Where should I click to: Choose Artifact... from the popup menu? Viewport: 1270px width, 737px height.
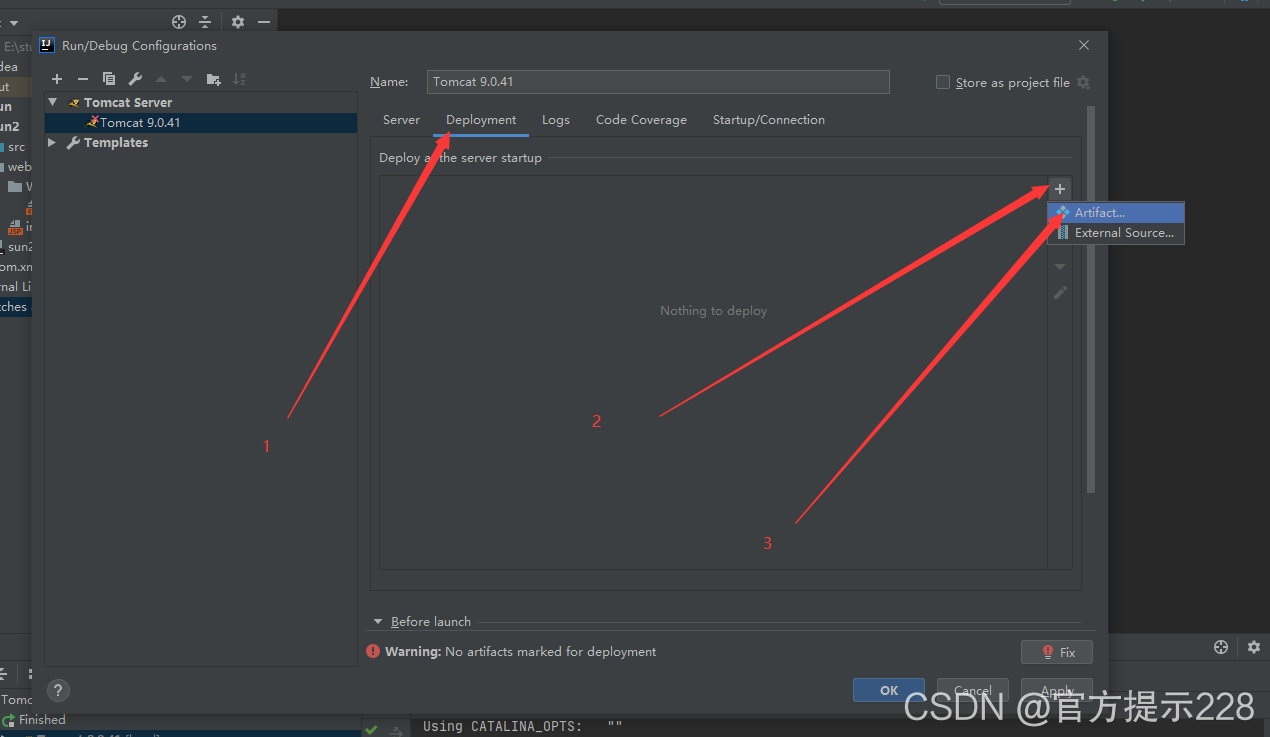coord(1116,213)
